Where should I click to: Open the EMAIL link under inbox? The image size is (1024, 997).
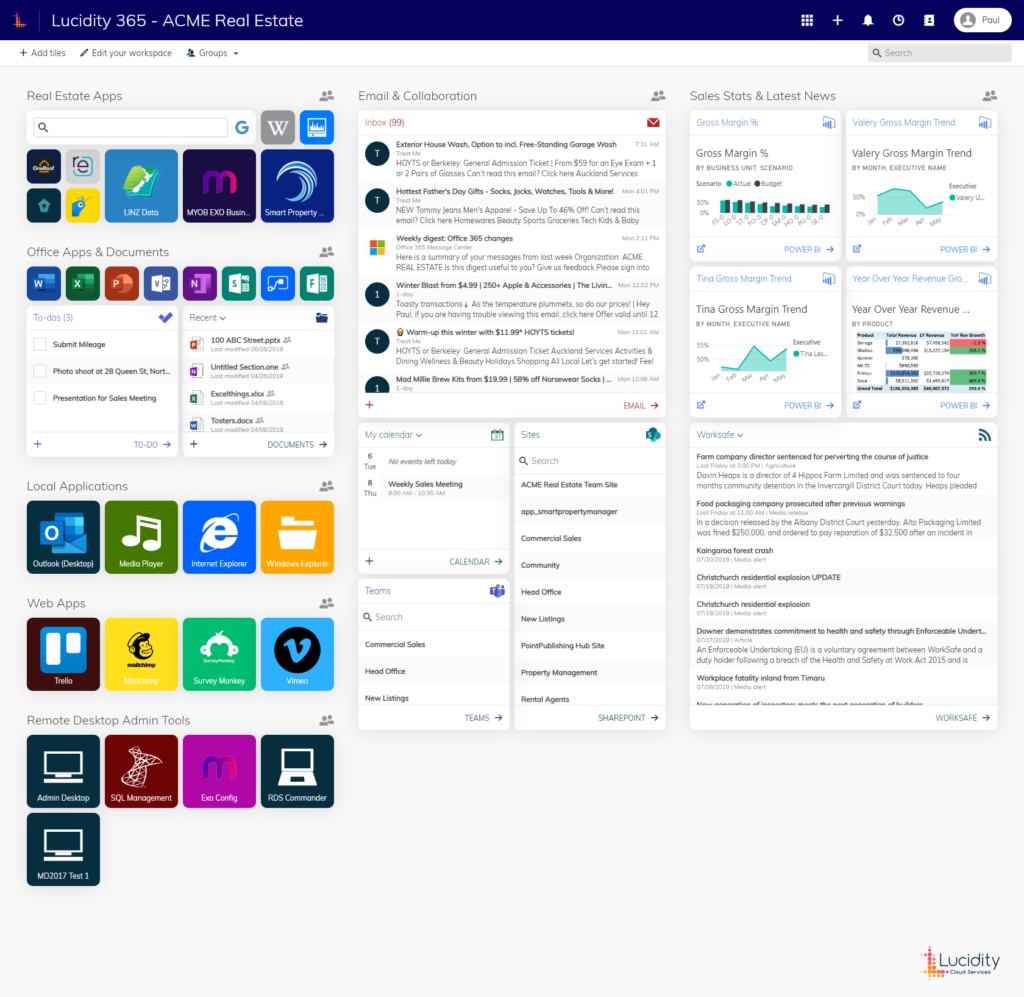(x=641, y=405)
